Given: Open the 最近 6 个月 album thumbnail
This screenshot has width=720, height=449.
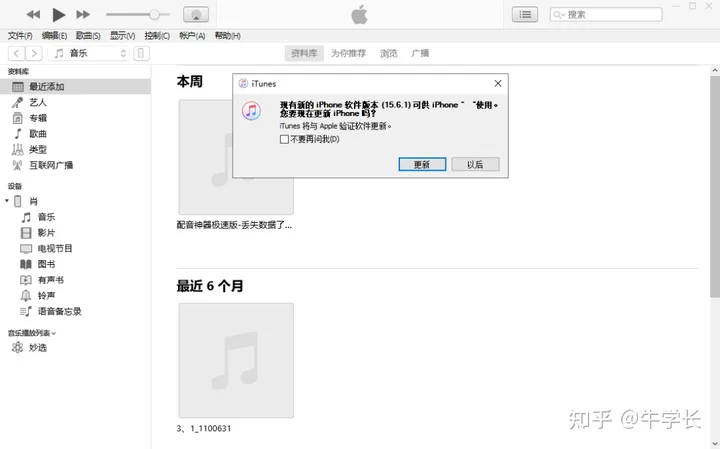Looking at the screenshot, I should click(x=236, y=360).
